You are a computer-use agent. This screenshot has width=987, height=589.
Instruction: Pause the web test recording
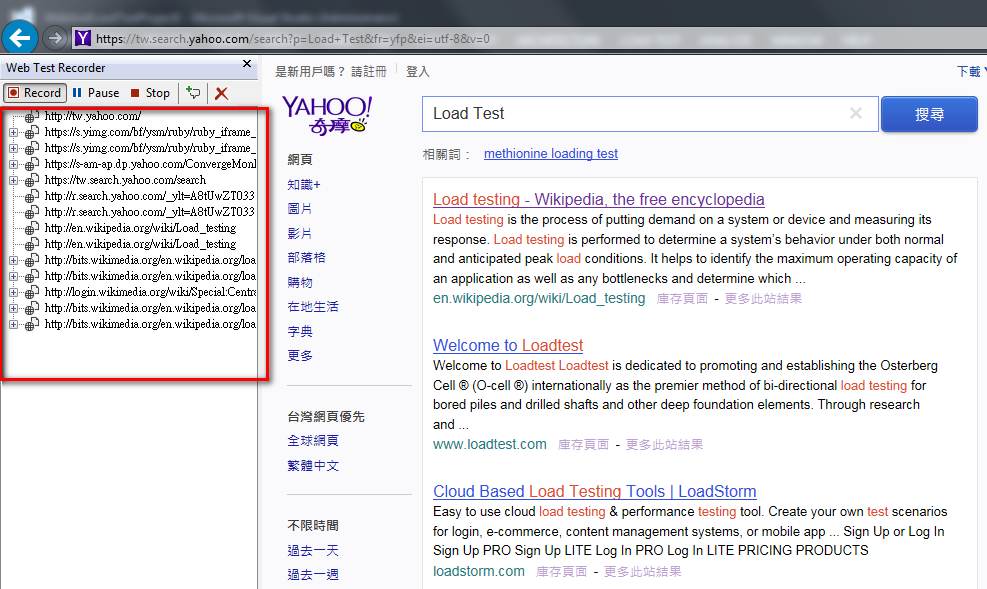click(96, 93)
